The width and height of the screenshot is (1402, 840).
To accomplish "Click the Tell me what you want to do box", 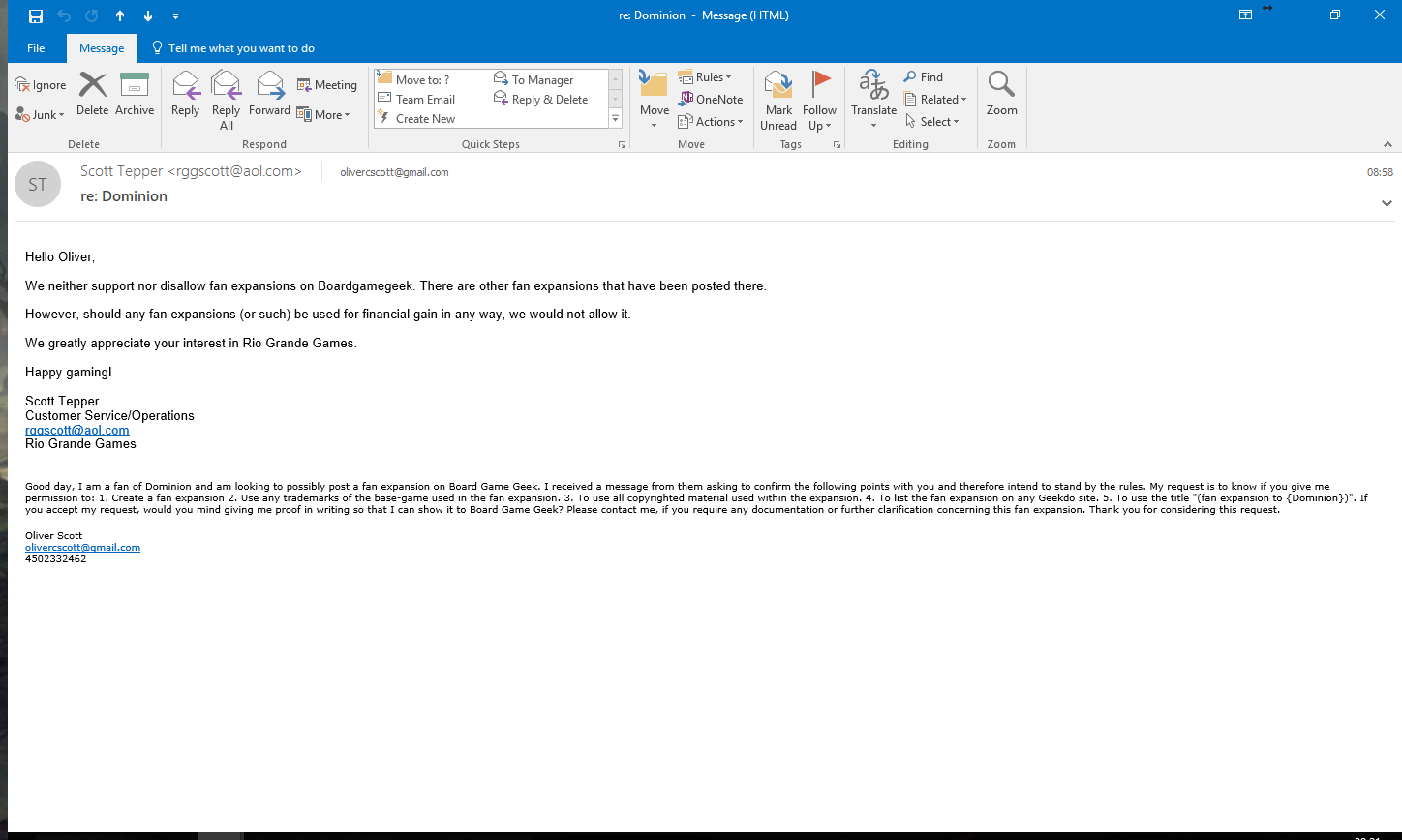I will pyautogui.click(x=232, y=48).
